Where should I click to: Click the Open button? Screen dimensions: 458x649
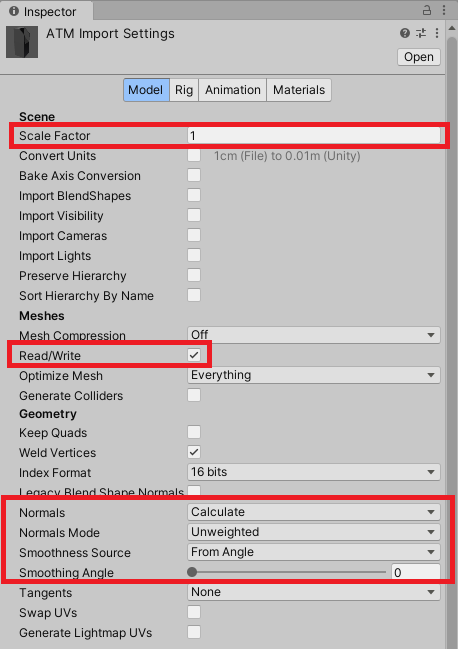(x=419, y=57)
